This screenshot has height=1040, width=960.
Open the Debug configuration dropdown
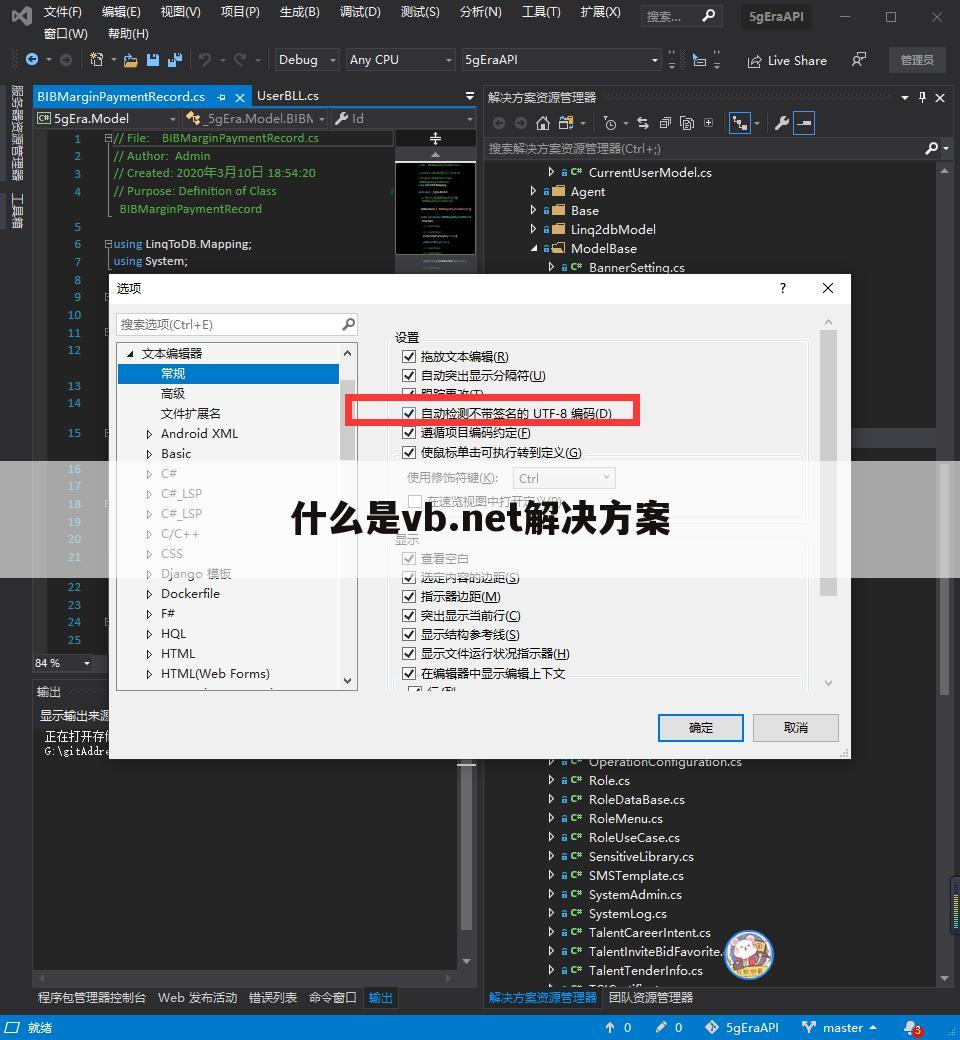[330, 59]
